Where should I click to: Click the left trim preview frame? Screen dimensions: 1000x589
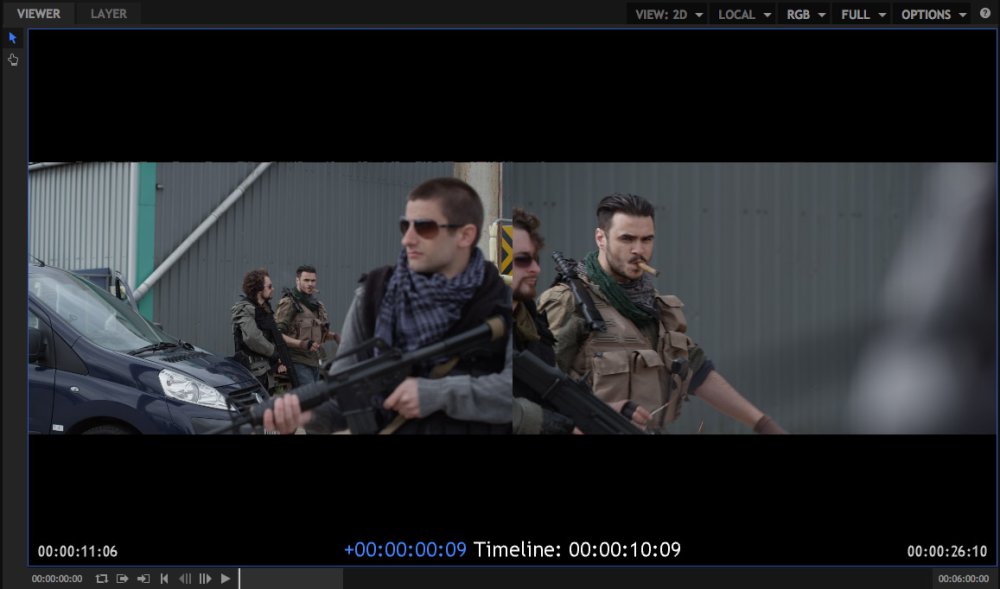point(270,298)
